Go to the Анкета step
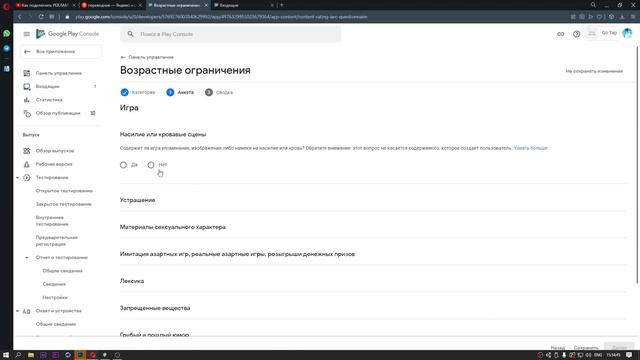This screenshot has width=640, height=360. pos(180,93)
